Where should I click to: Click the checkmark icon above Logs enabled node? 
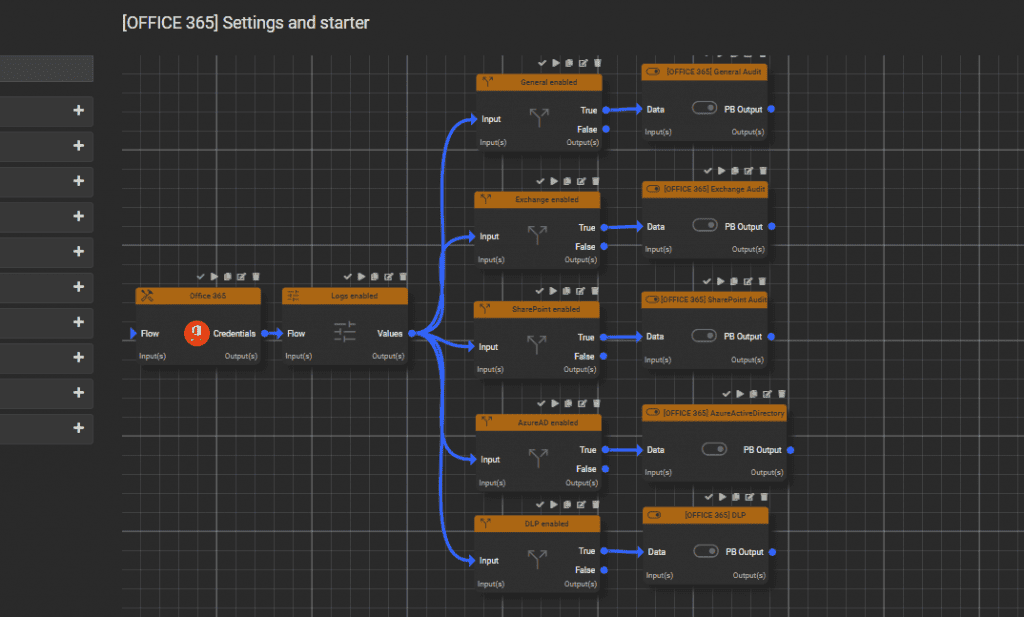[x=347, y=277]
